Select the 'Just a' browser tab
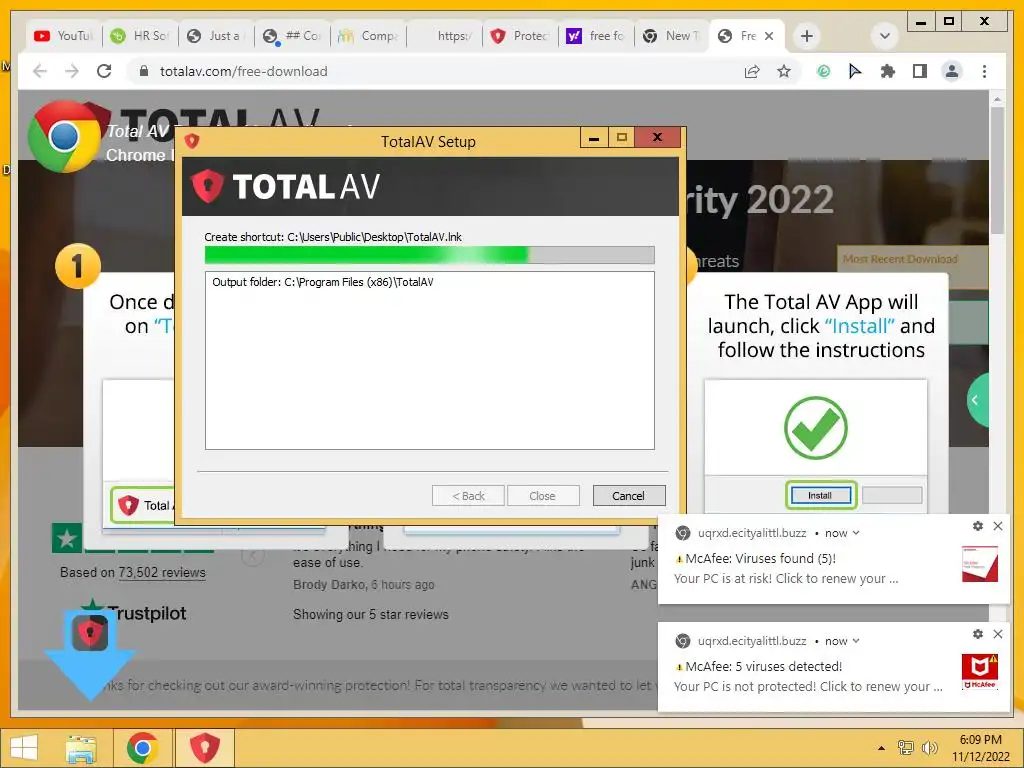 coord(216,36)
